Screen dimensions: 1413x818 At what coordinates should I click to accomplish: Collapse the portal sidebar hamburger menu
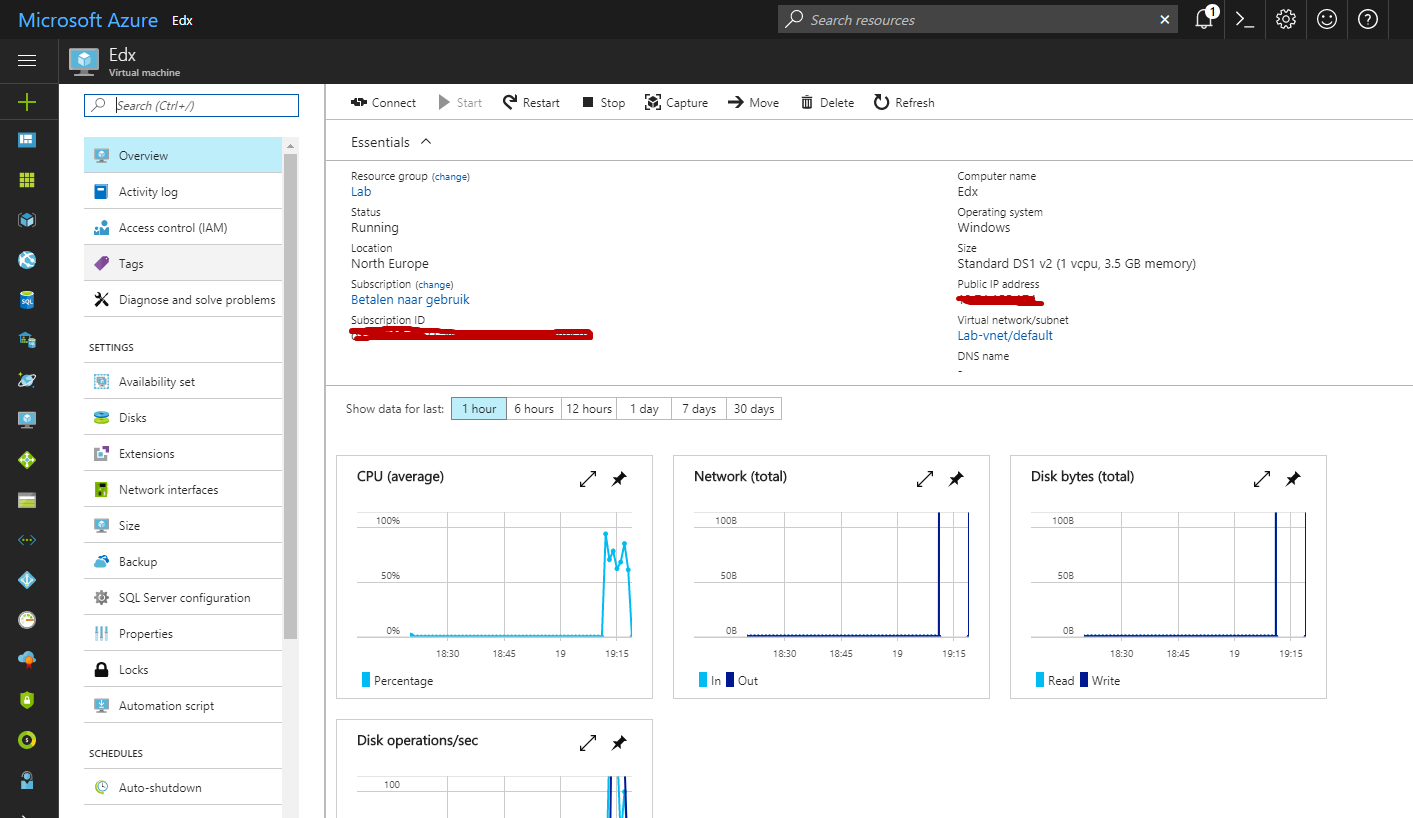click(x=28, y=60)
